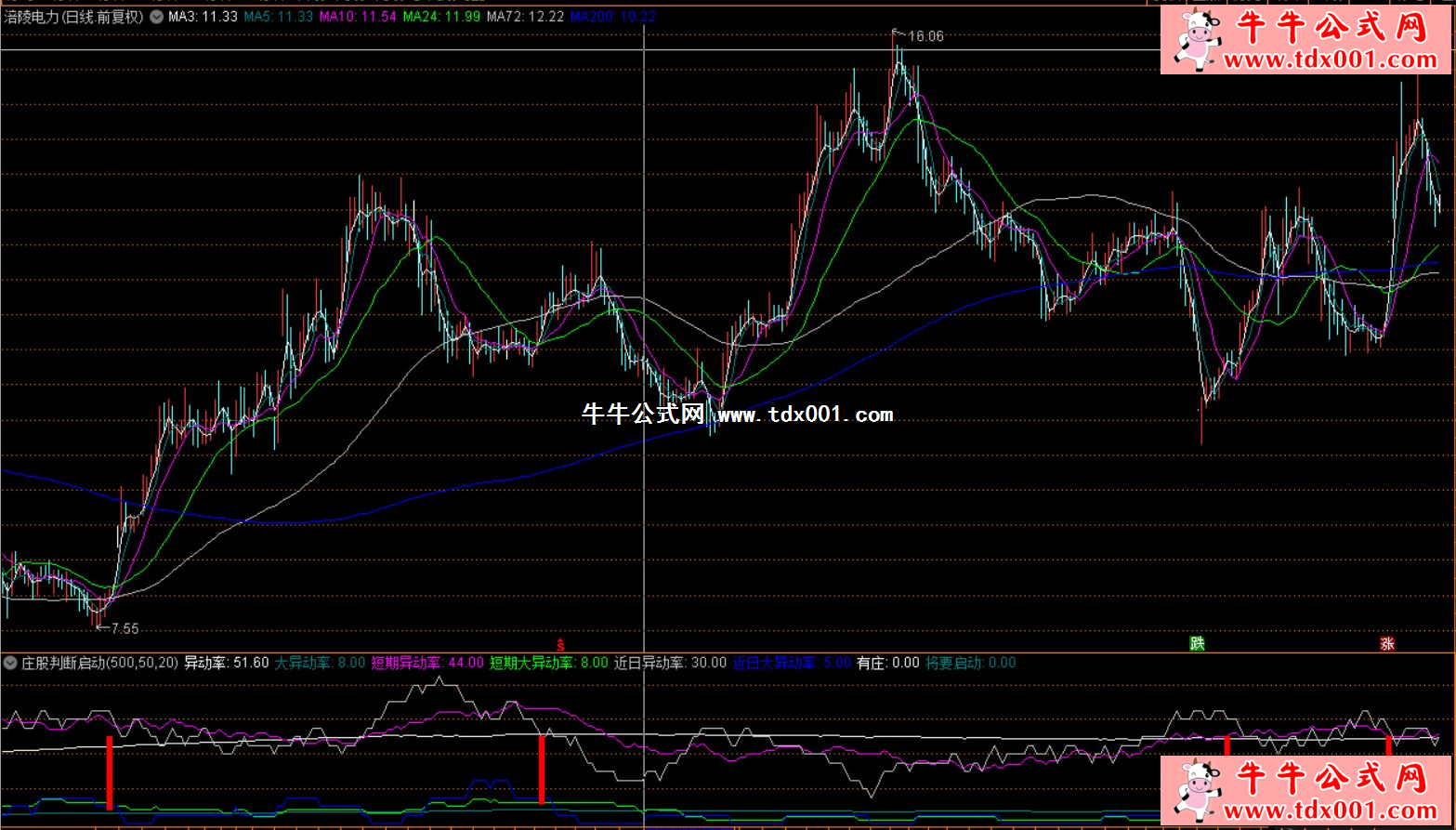
Task: Click the 涪陵电力(日线,前复权) chart title
Action: pyautogui.click(x=73, y=17)
